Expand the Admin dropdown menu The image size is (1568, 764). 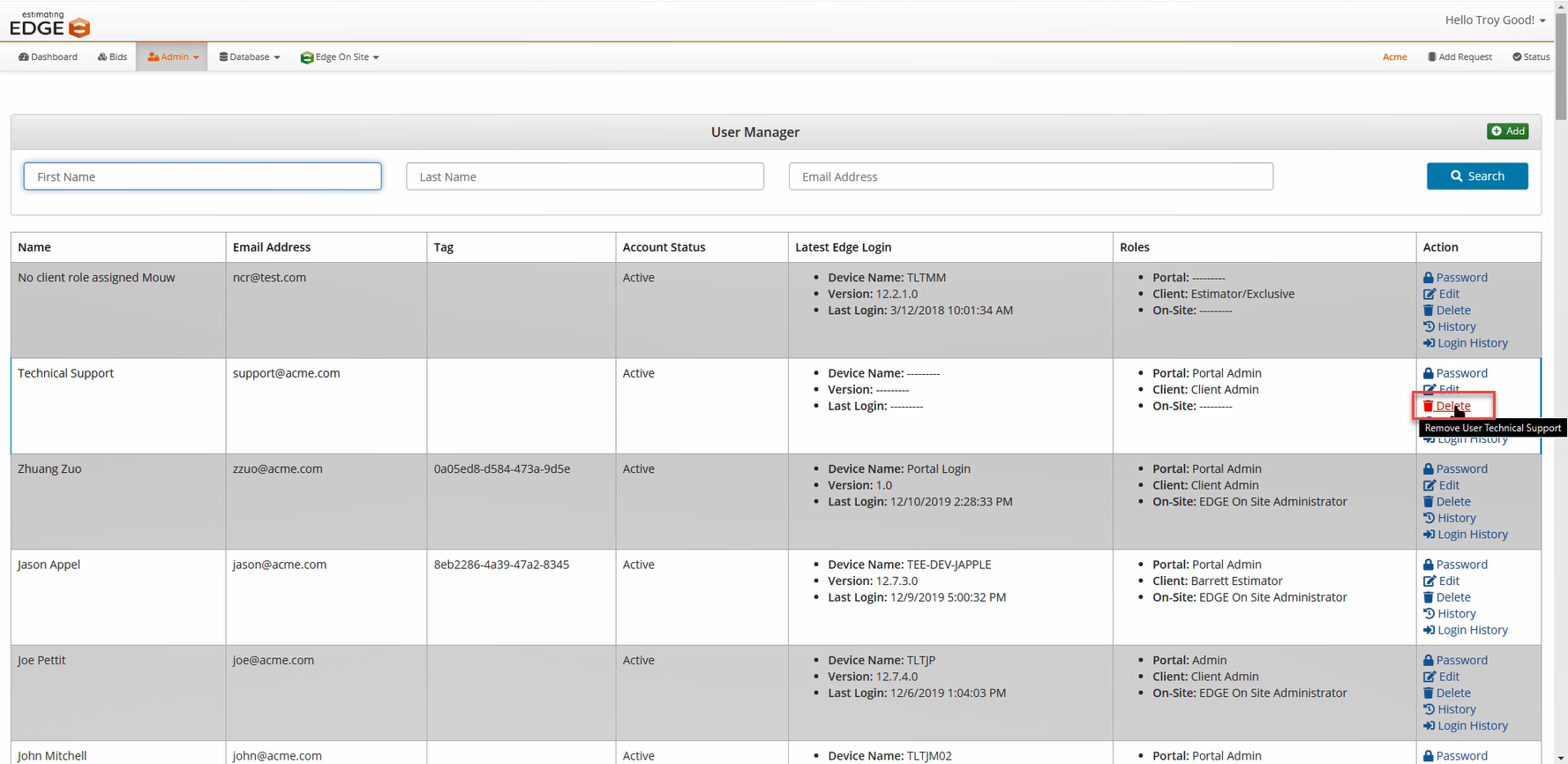(x=172, y=56)
